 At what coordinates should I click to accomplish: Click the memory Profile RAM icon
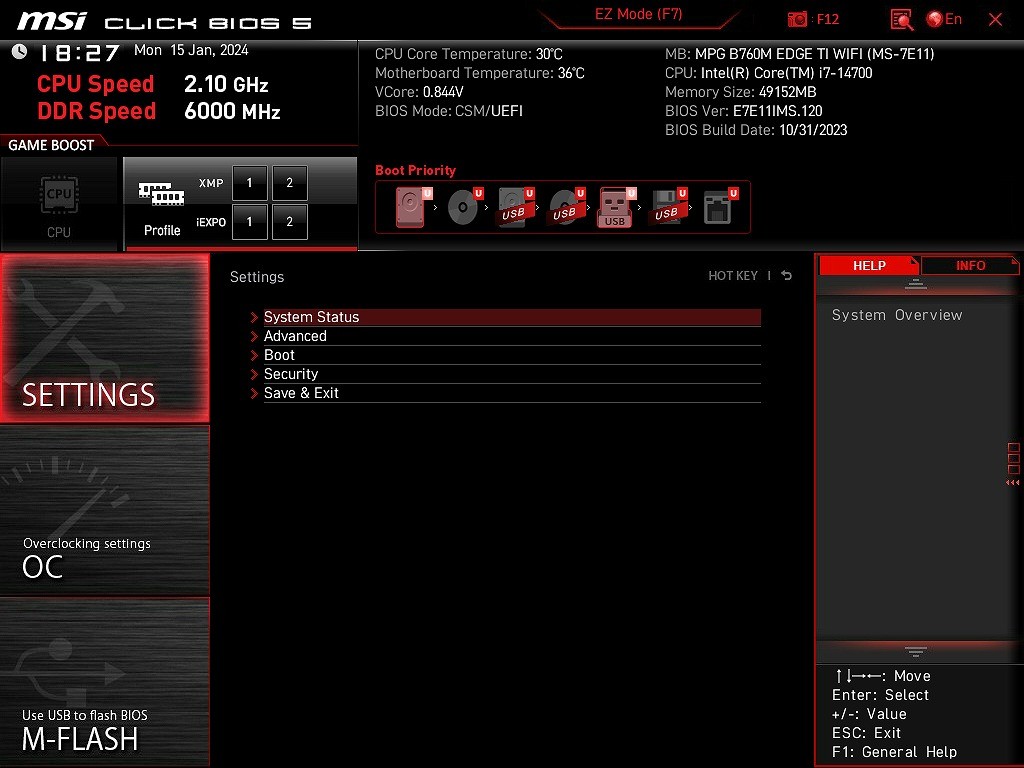tap(161, 194)
